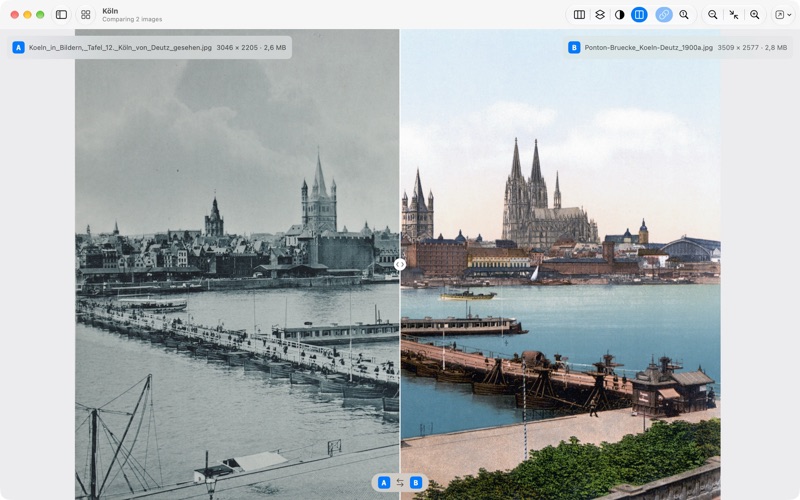Toggle the linked zoom chain button

point(664,15)
